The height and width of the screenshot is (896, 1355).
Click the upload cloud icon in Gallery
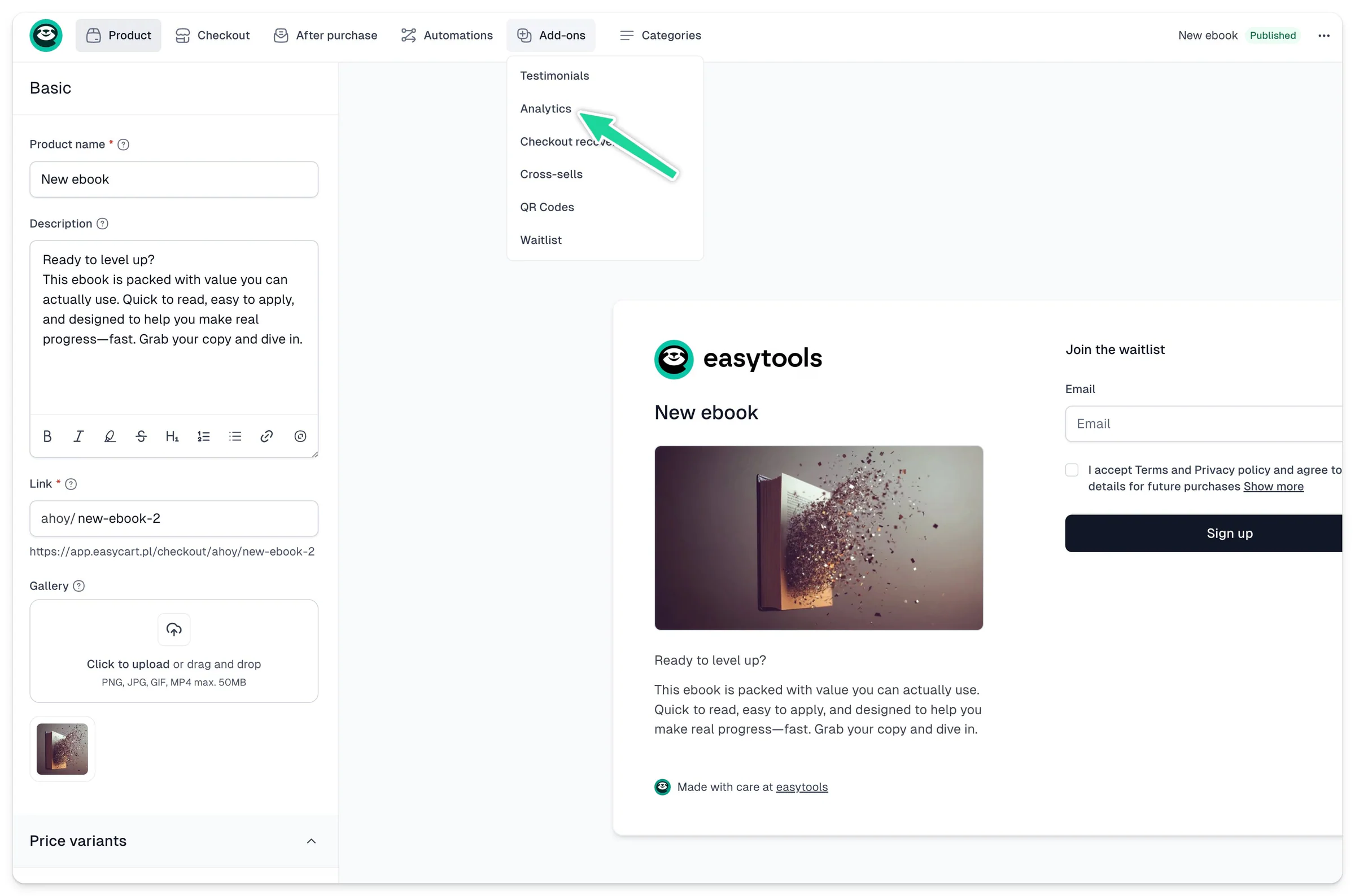(x=174, y=630)
